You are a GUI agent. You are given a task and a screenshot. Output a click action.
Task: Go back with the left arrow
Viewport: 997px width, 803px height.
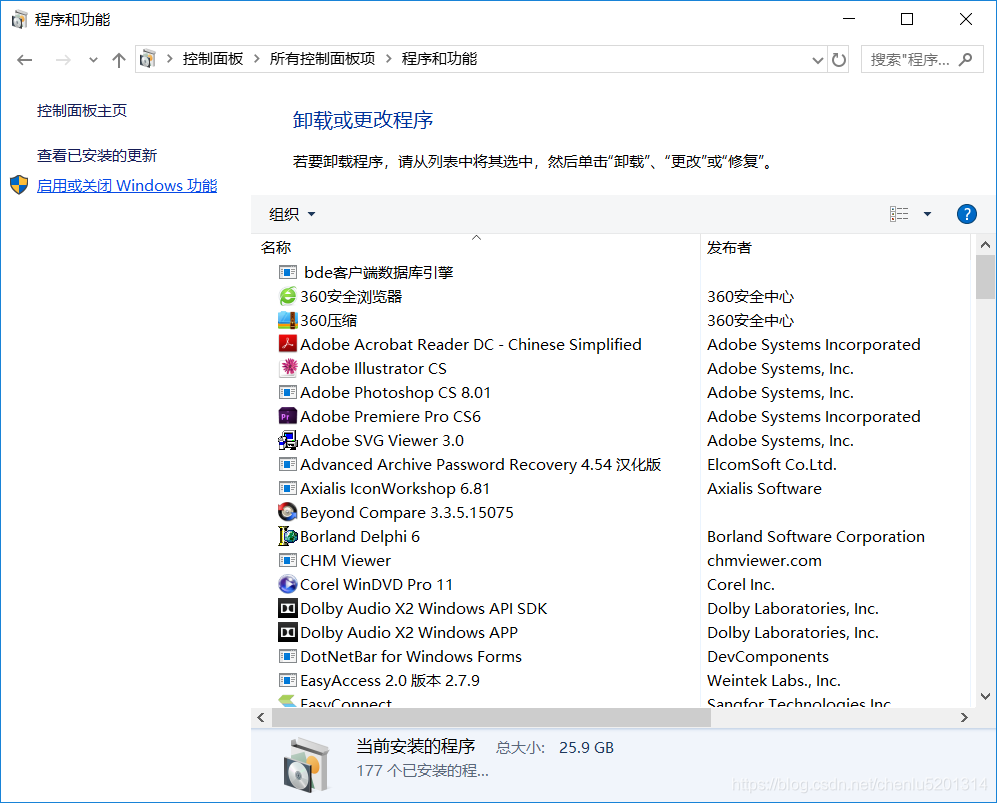[25, 60]
